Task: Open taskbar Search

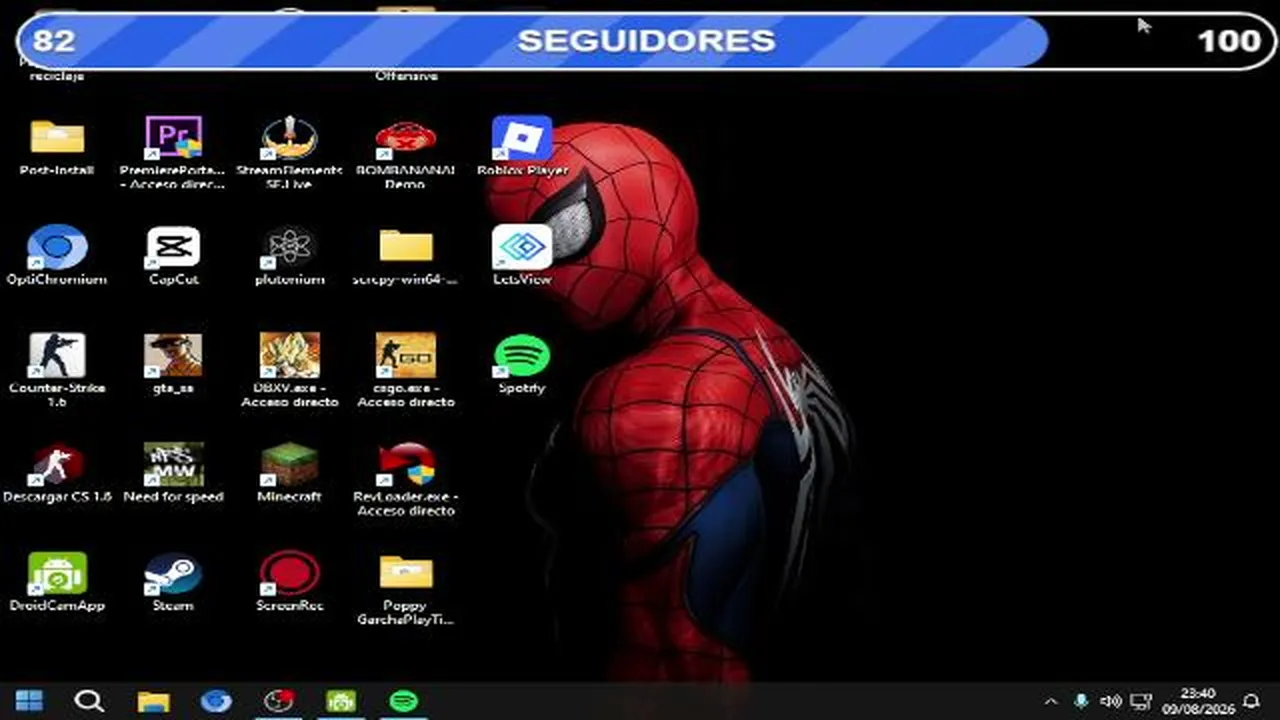Action: coord(89,701)
